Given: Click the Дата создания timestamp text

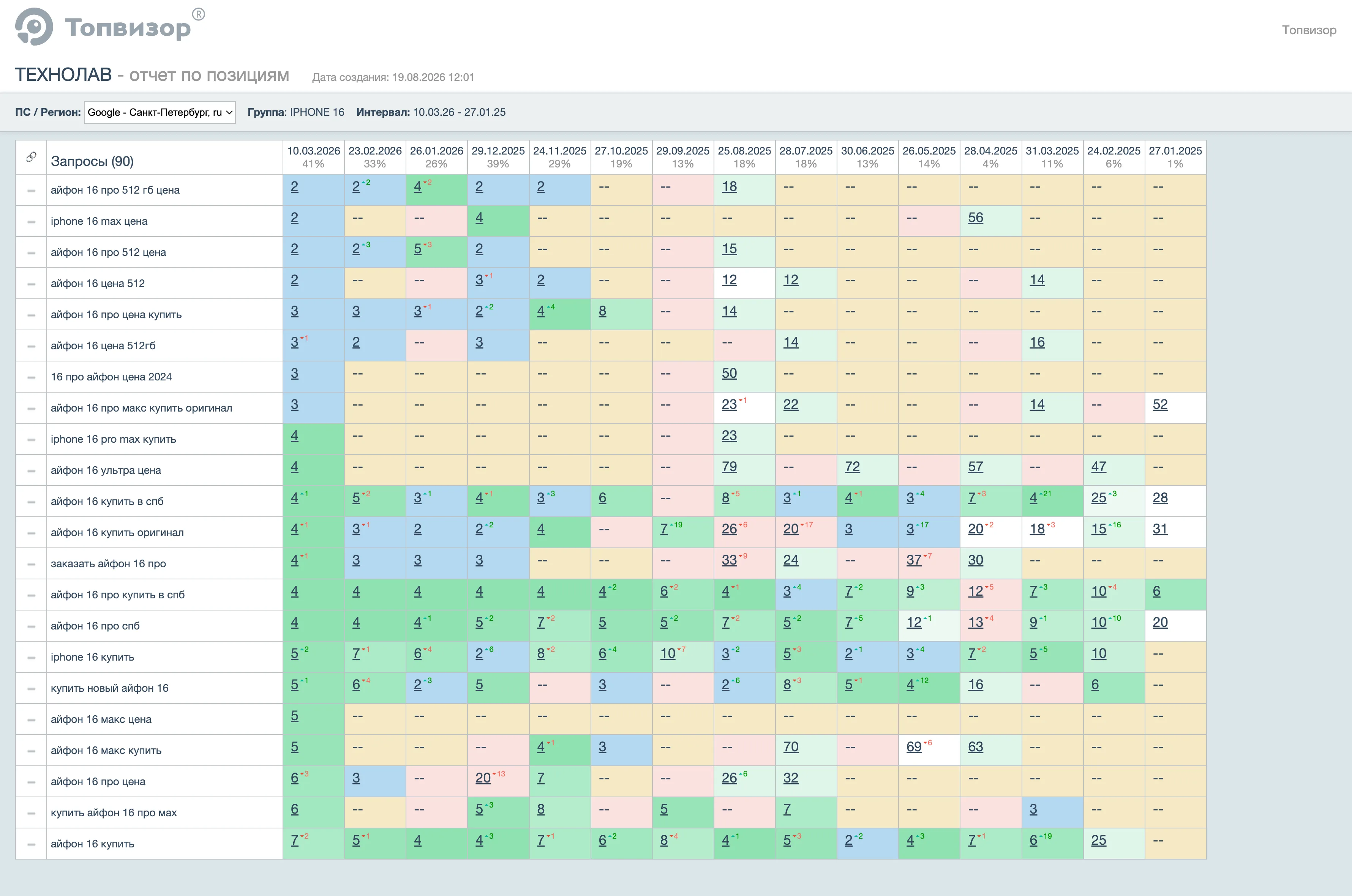Looking at the screenshot, I should (x=393, y=77).
